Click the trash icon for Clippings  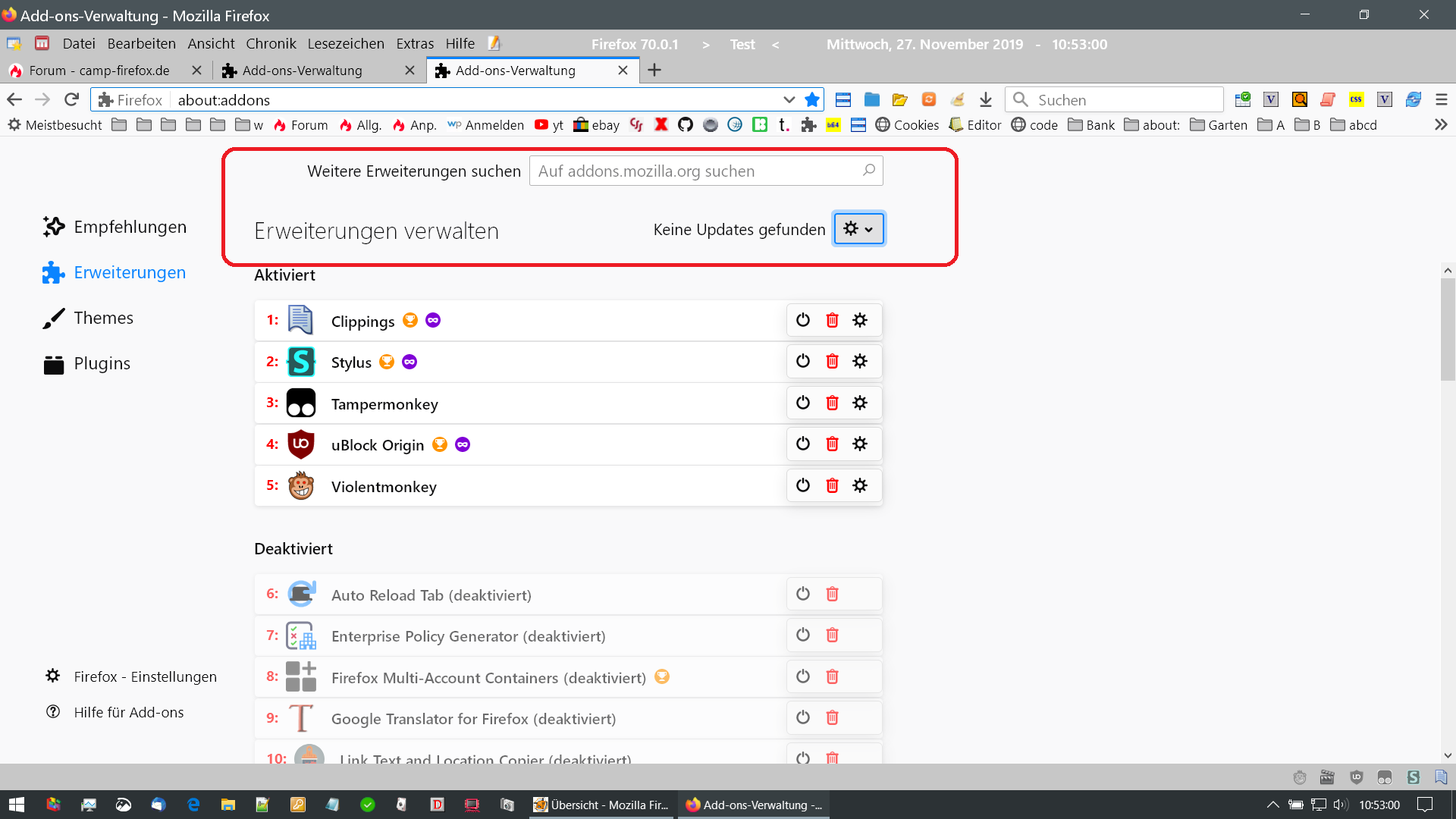832,320
